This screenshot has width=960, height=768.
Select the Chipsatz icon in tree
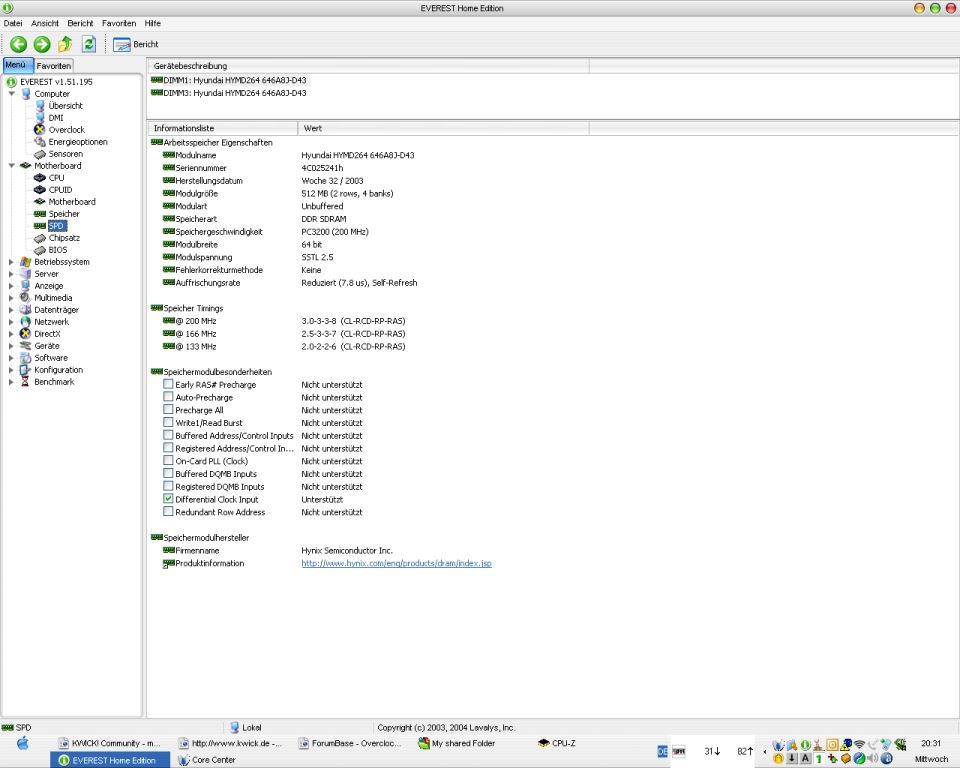[40, 238]
